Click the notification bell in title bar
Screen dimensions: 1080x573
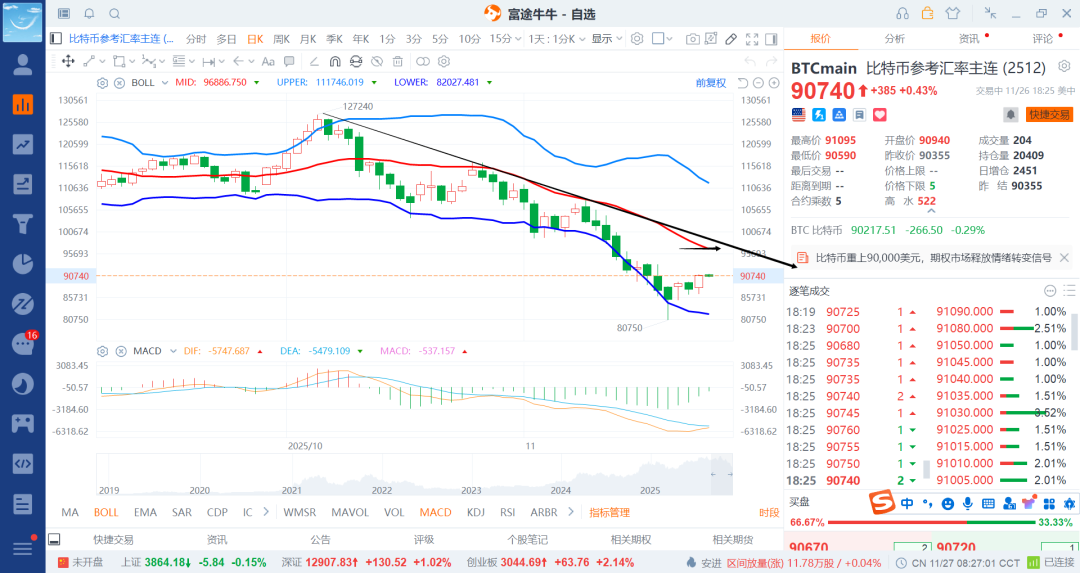click(90, 14)
